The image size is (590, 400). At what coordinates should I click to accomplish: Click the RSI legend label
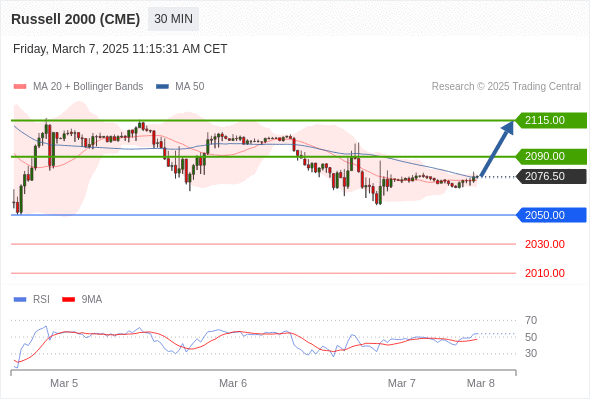pyautogui.click(x=41, y=300)
